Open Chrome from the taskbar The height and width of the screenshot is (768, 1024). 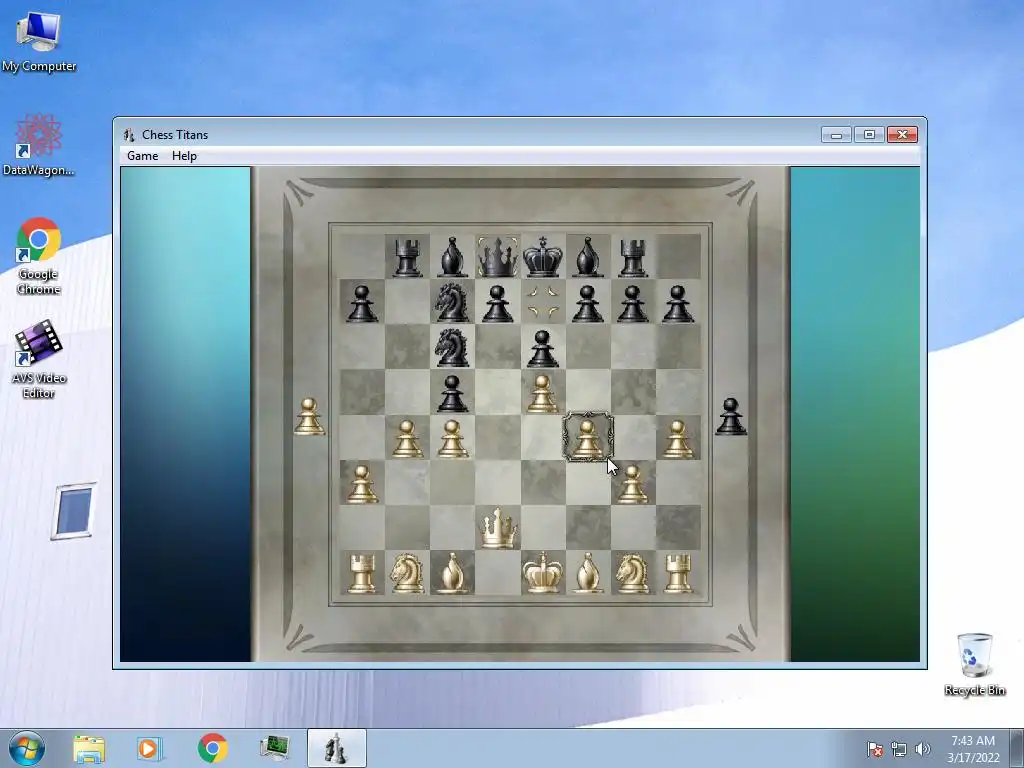(212, 748)
